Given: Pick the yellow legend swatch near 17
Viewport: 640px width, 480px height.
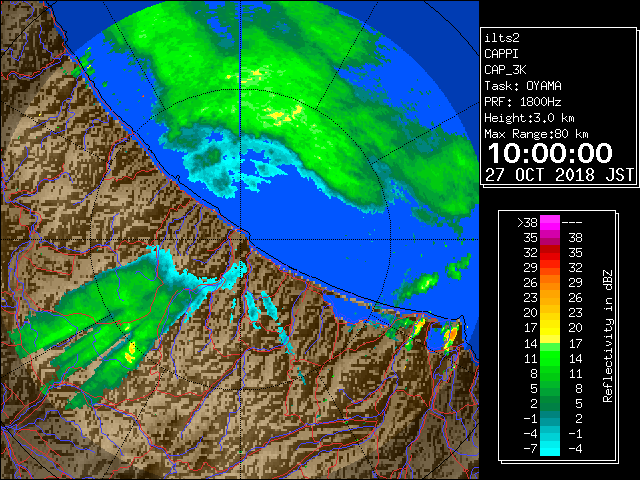Looking at the screenshot, I should point(550,328).
